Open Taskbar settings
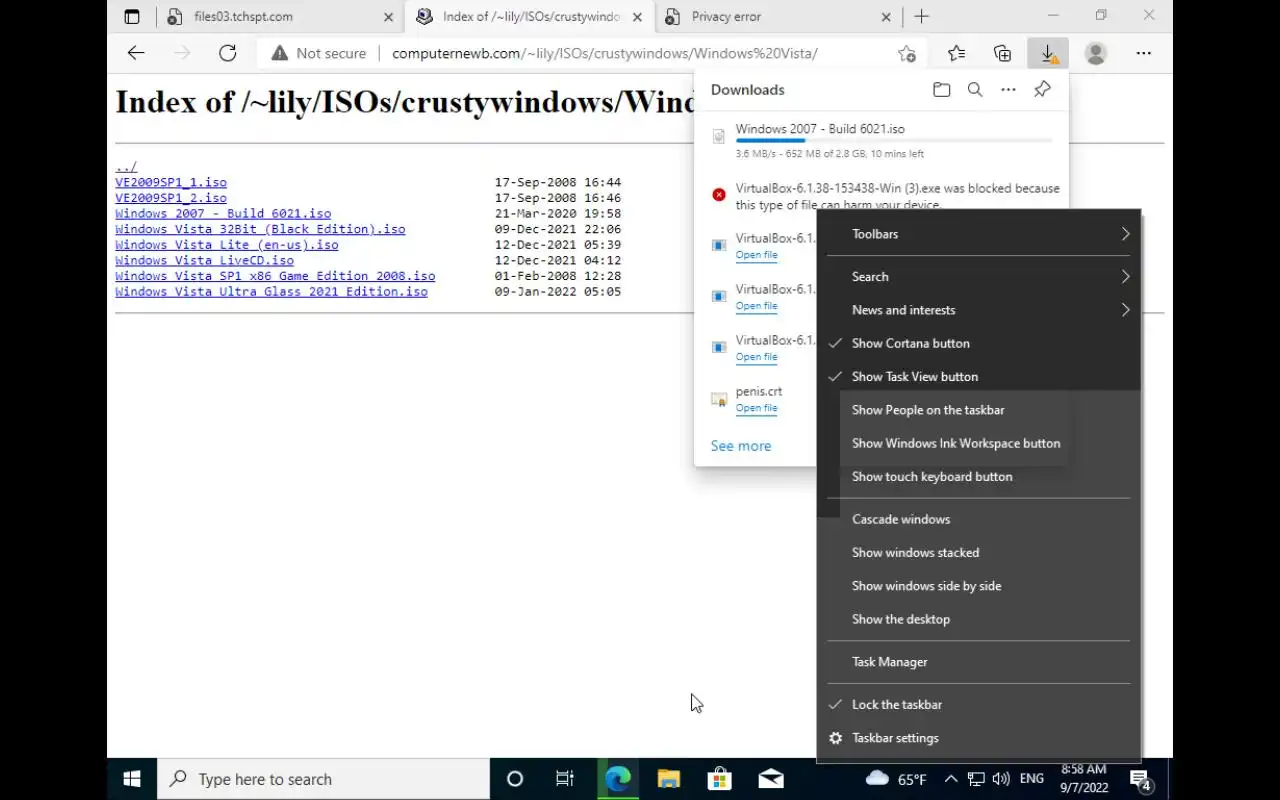The height and width of the screenshot is (800, 1280). pyautogui.click(x=979, y=738)
